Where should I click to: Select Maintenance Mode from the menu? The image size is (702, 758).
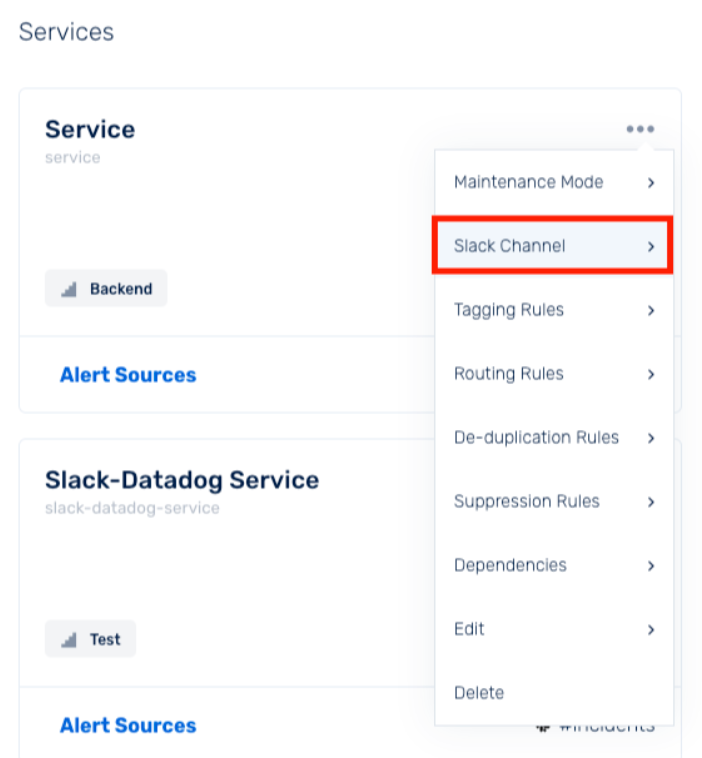[x=554, y=182]
